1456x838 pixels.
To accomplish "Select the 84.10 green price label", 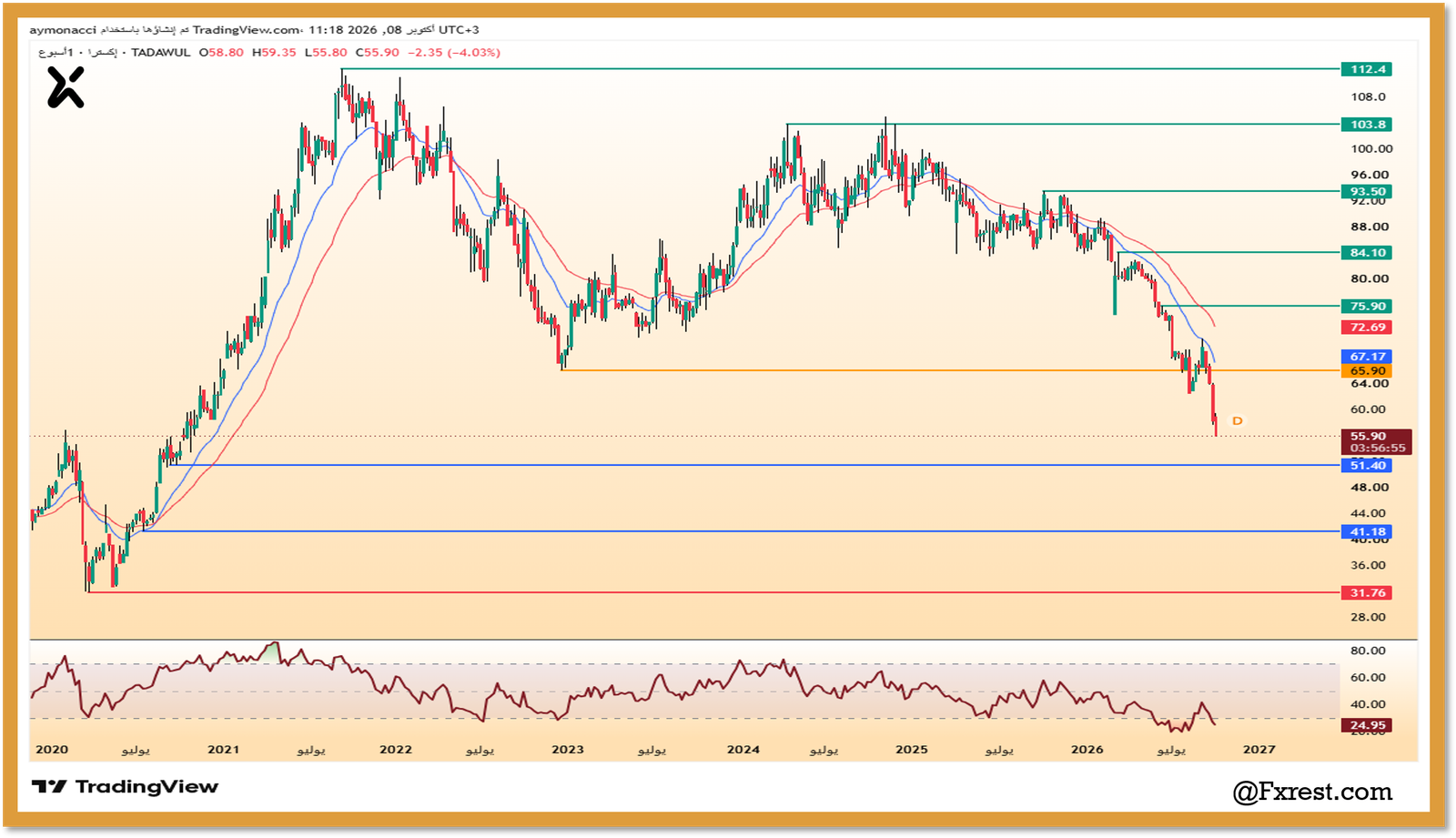I will point(1368,253).
